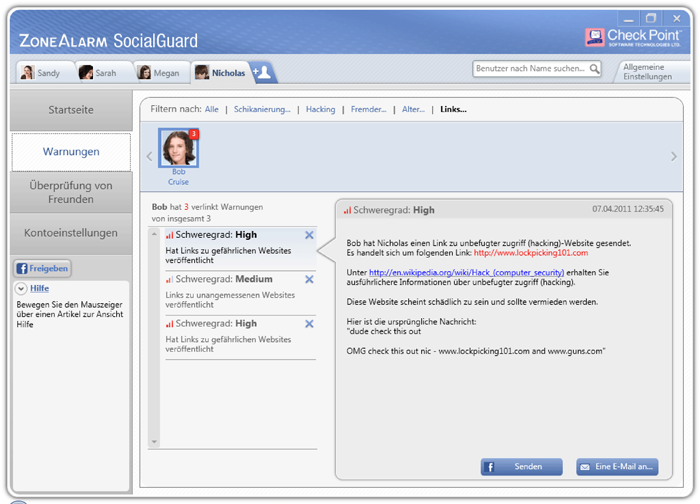Screen dimensions: 700x504
Task: Click the red 3 badge on Bob's photo
Action: pyautogui.click(x=194, y=133)
